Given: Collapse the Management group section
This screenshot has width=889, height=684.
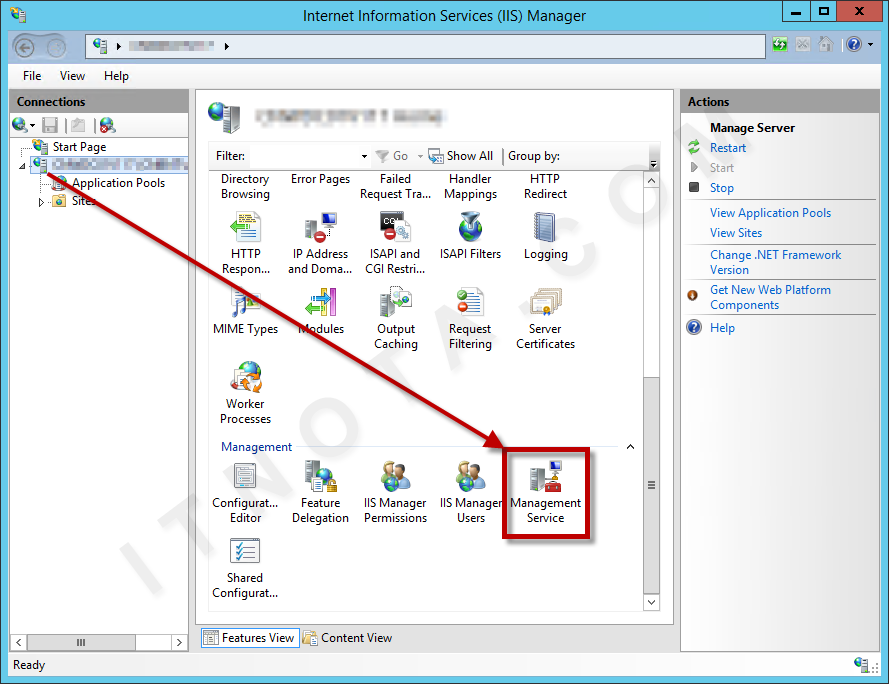Looking at the screenshot, I should point(629,446).
